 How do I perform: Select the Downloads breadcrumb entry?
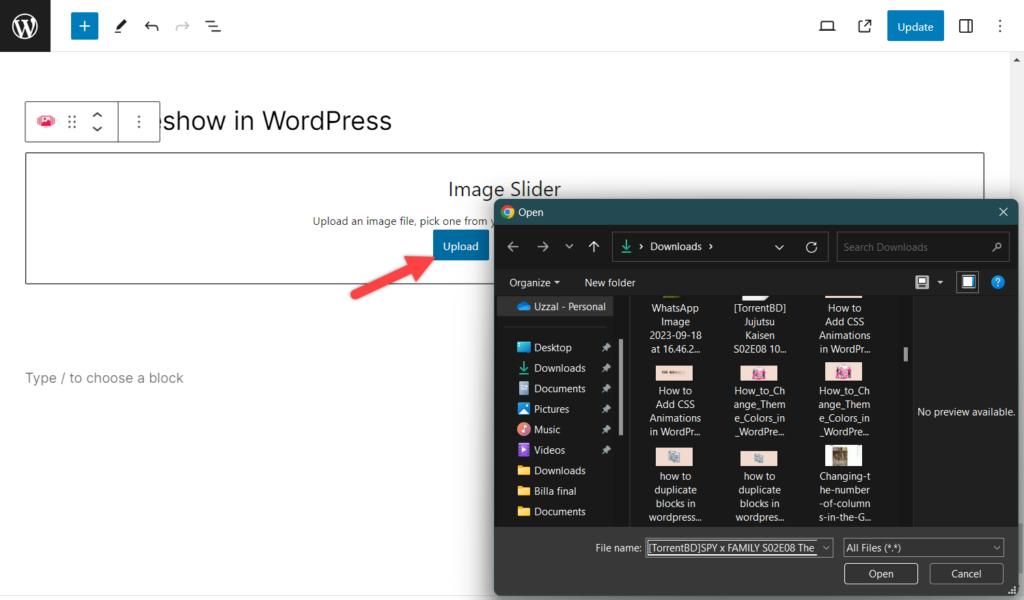coord(676,246)
